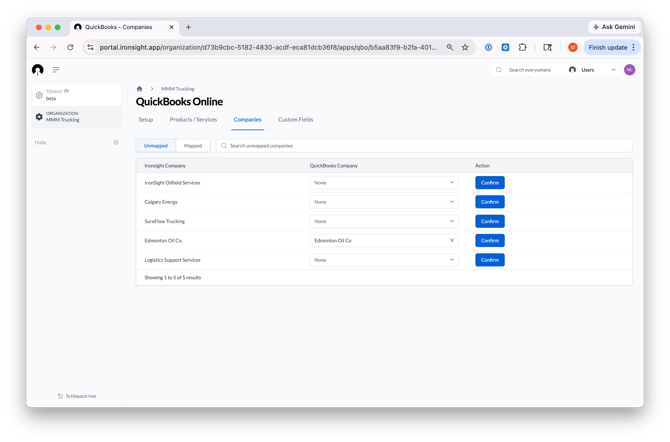The height and width of the screenshot is (442, 670).
Task: Open the media/tab search icon in the toolbar
Action: 547,47
